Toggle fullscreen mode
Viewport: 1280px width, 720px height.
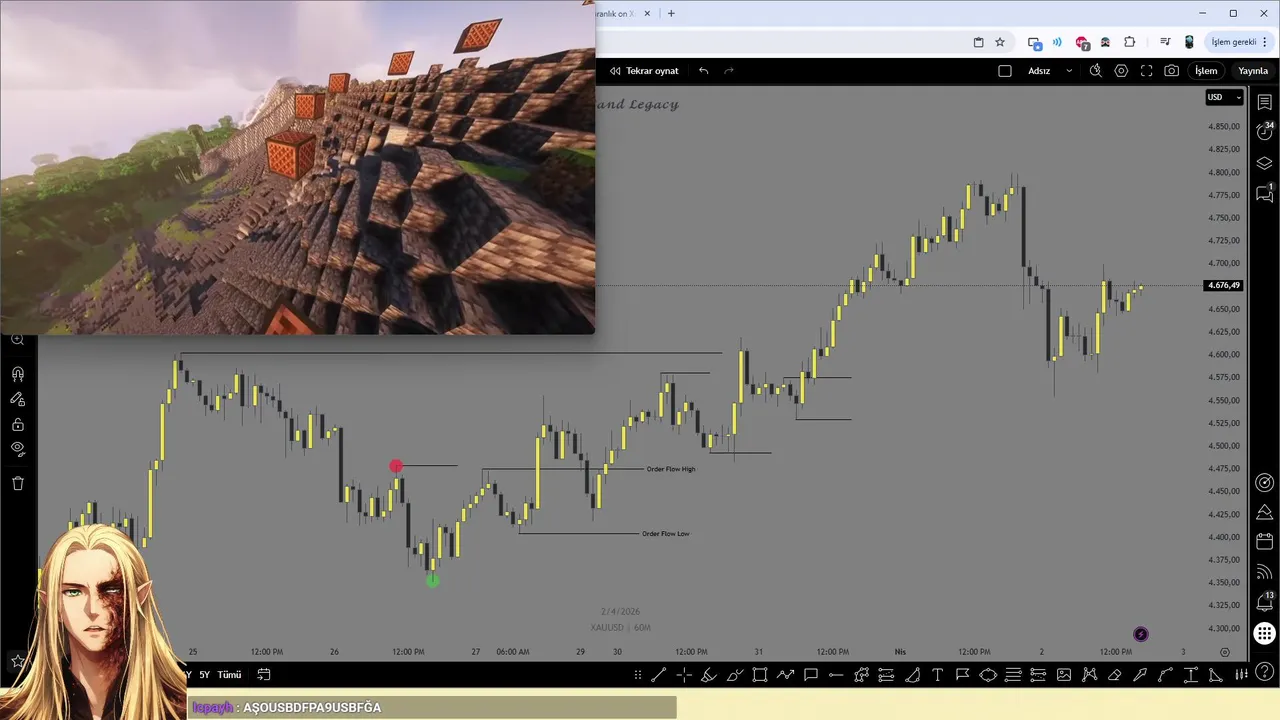(x=1146, y=71)
